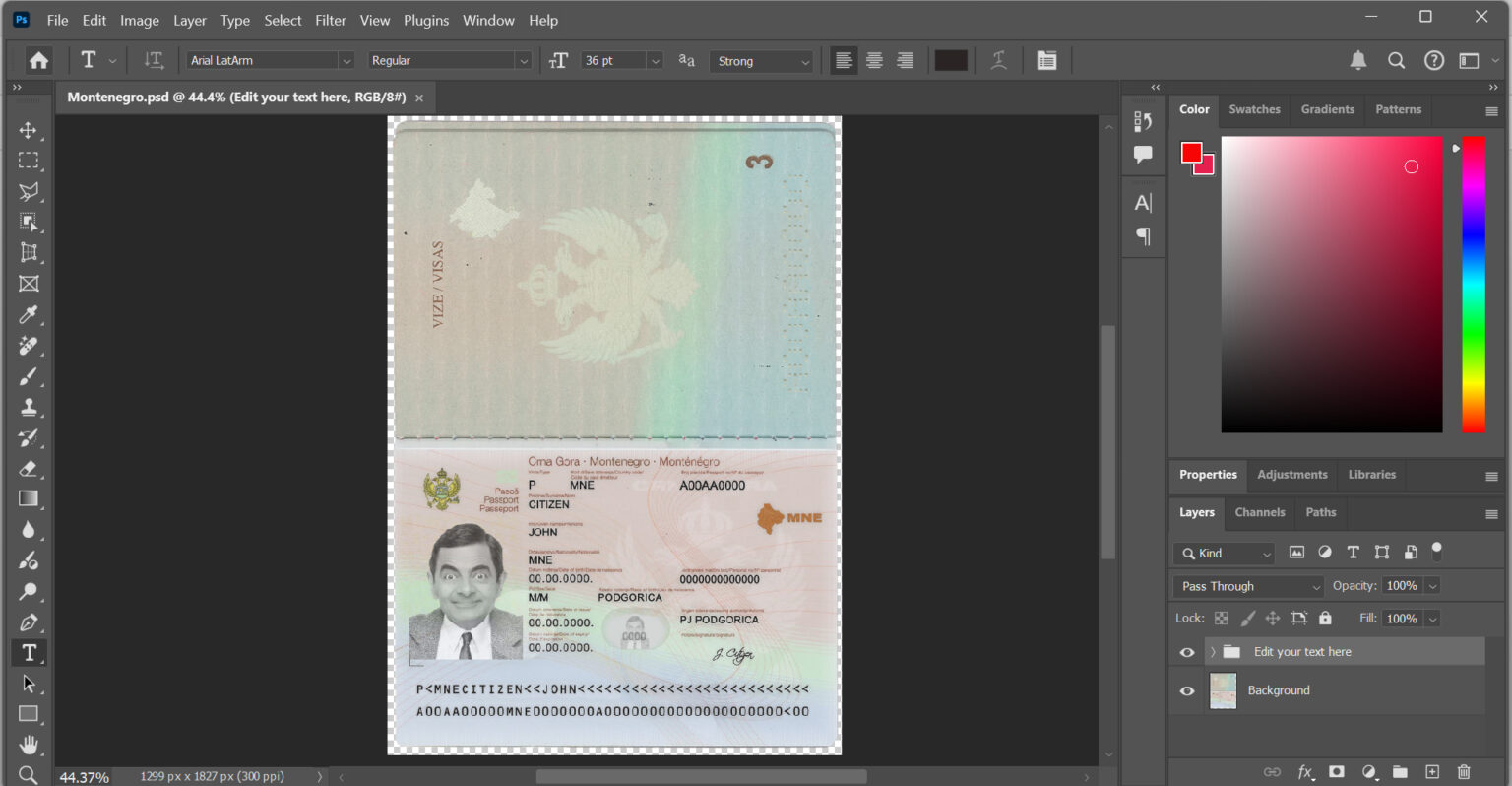Image resolution: width=1512 pixels, height=786 pixels.
Task: Toggle lock all padlock icon
Action: pos(1325,619)
